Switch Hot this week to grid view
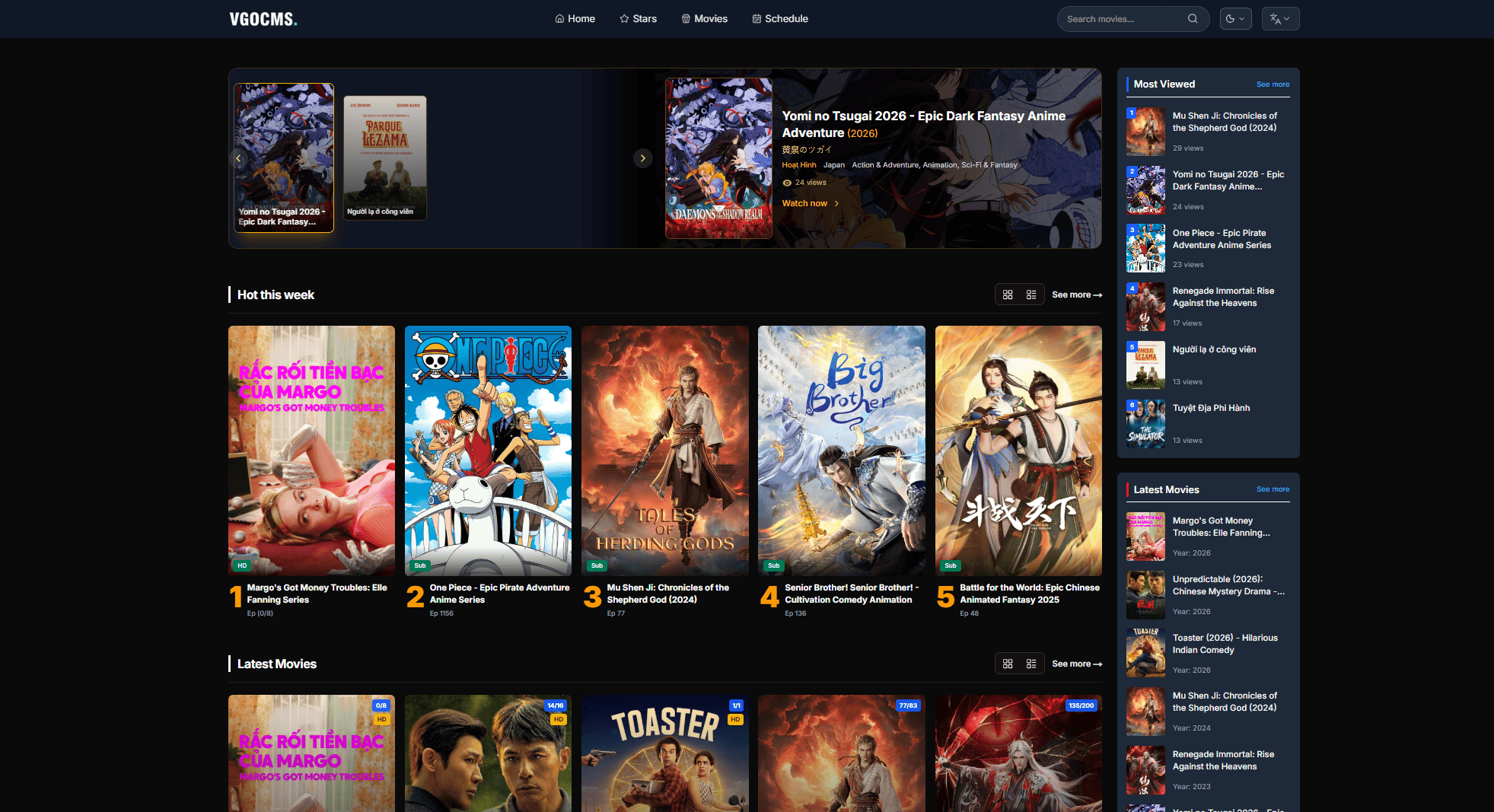1494x812 pixels. [x=1008, y=295]
